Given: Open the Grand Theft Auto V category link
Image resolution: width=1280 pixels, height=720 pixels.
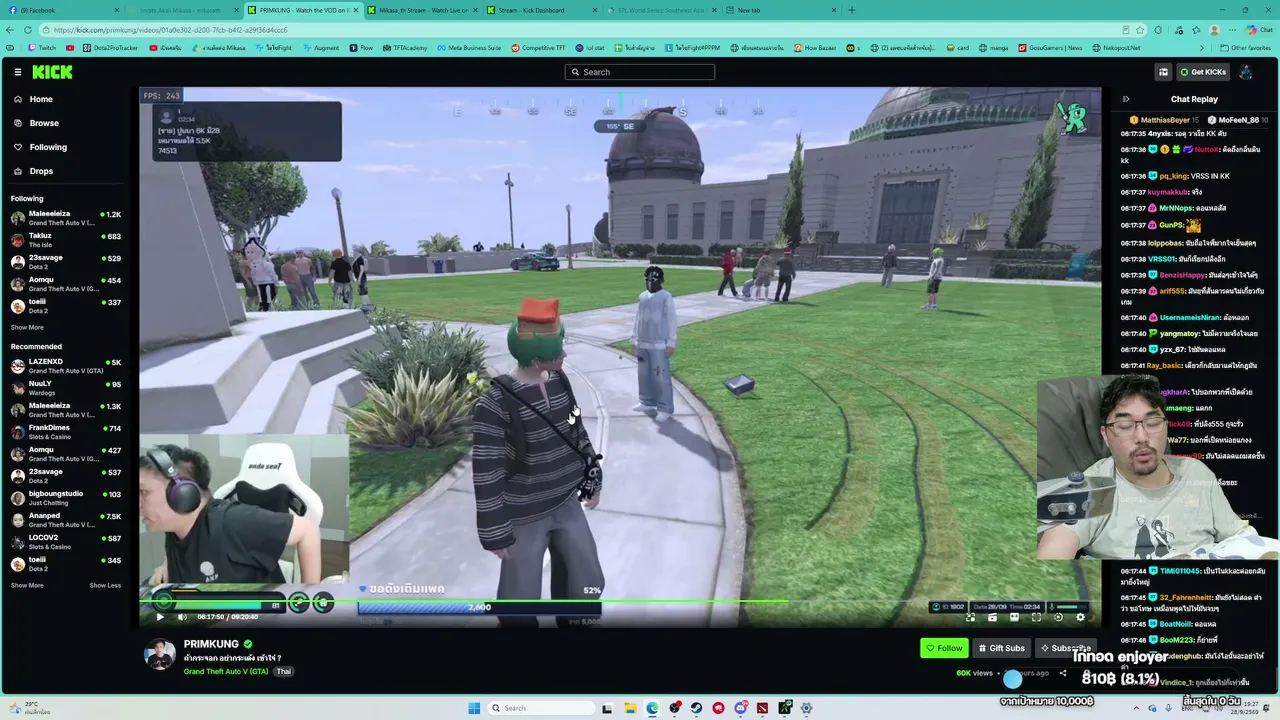Looking at the screenshot, I should pyautogui.click(x=226, y=671).
